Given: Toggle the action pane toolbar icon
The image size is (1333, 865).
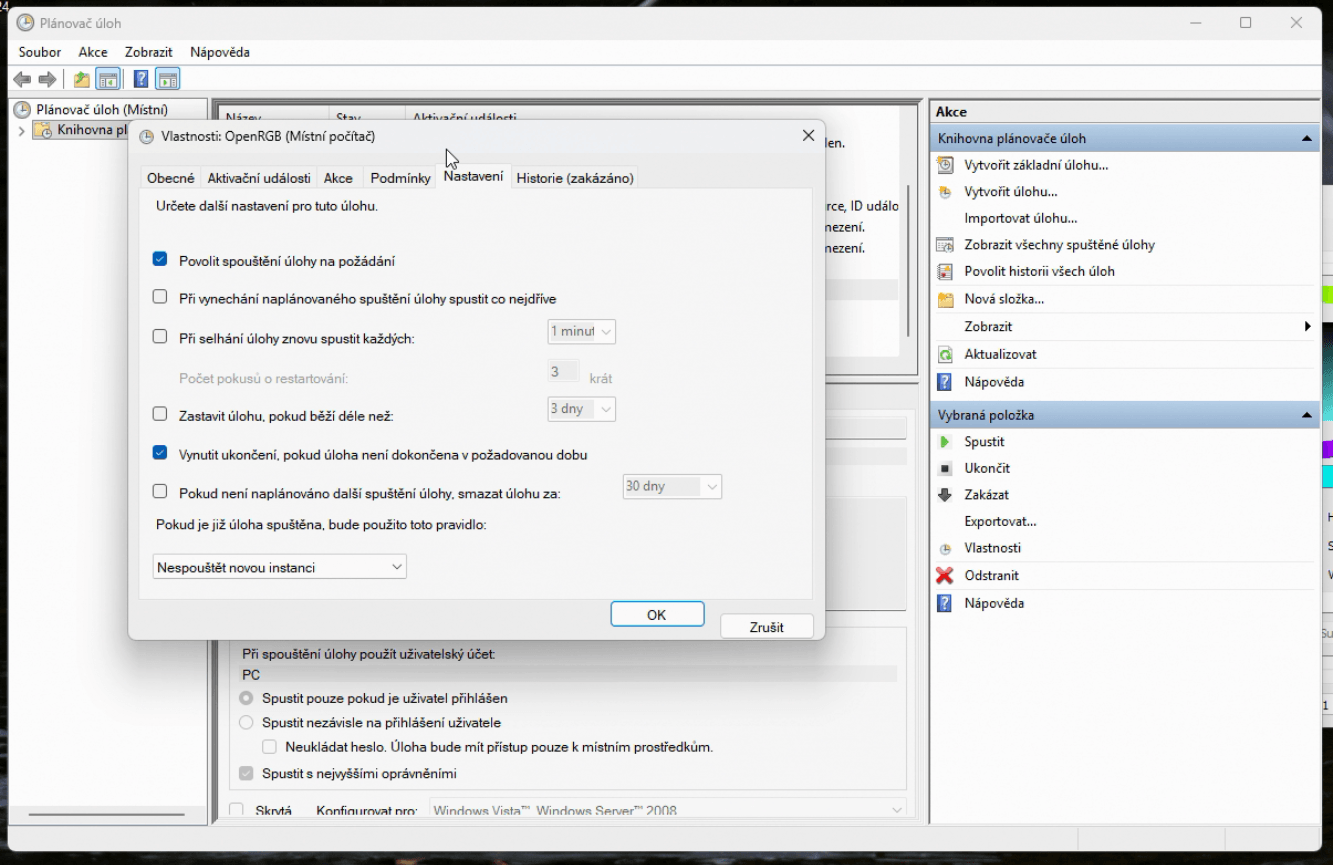Looking at the screenshot, I should coord(167,80).
